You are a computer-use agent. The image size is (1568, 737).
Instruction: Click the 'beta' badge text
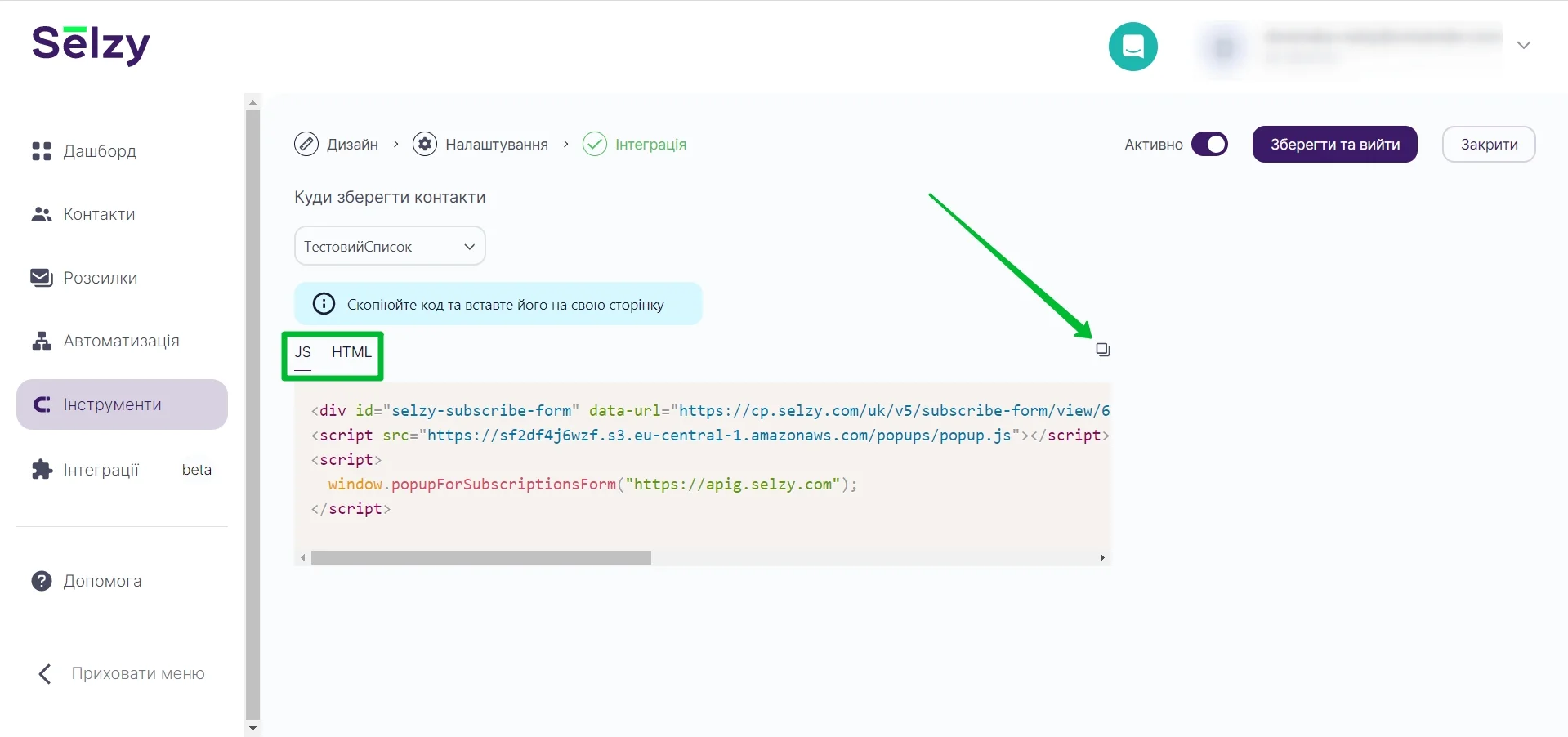[x=196, y=470]
